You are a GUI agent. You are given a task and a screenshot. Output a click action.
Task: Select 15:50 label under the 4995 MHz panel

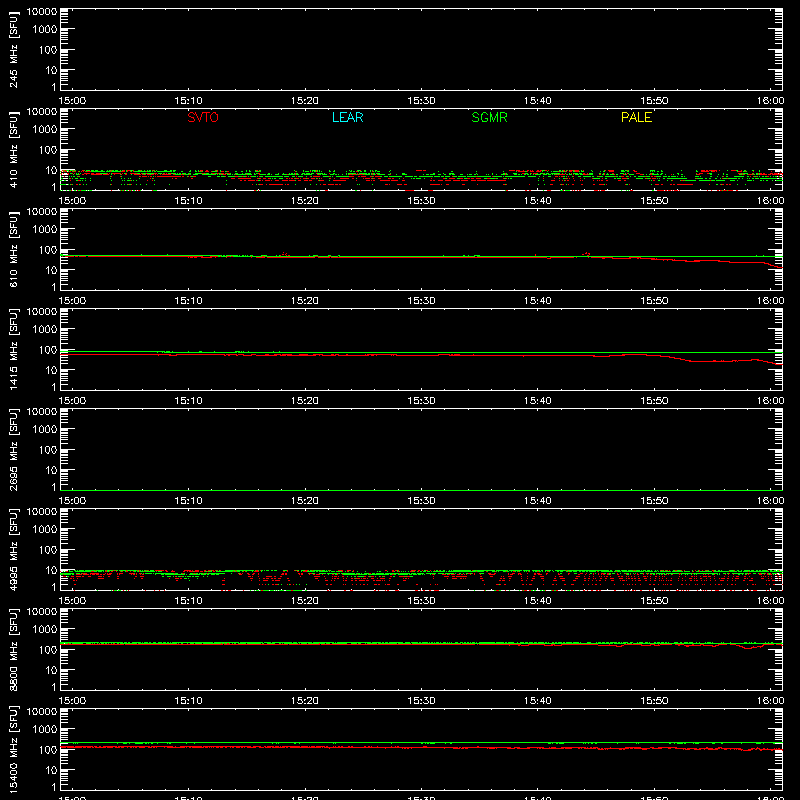[x=654, y=601]
